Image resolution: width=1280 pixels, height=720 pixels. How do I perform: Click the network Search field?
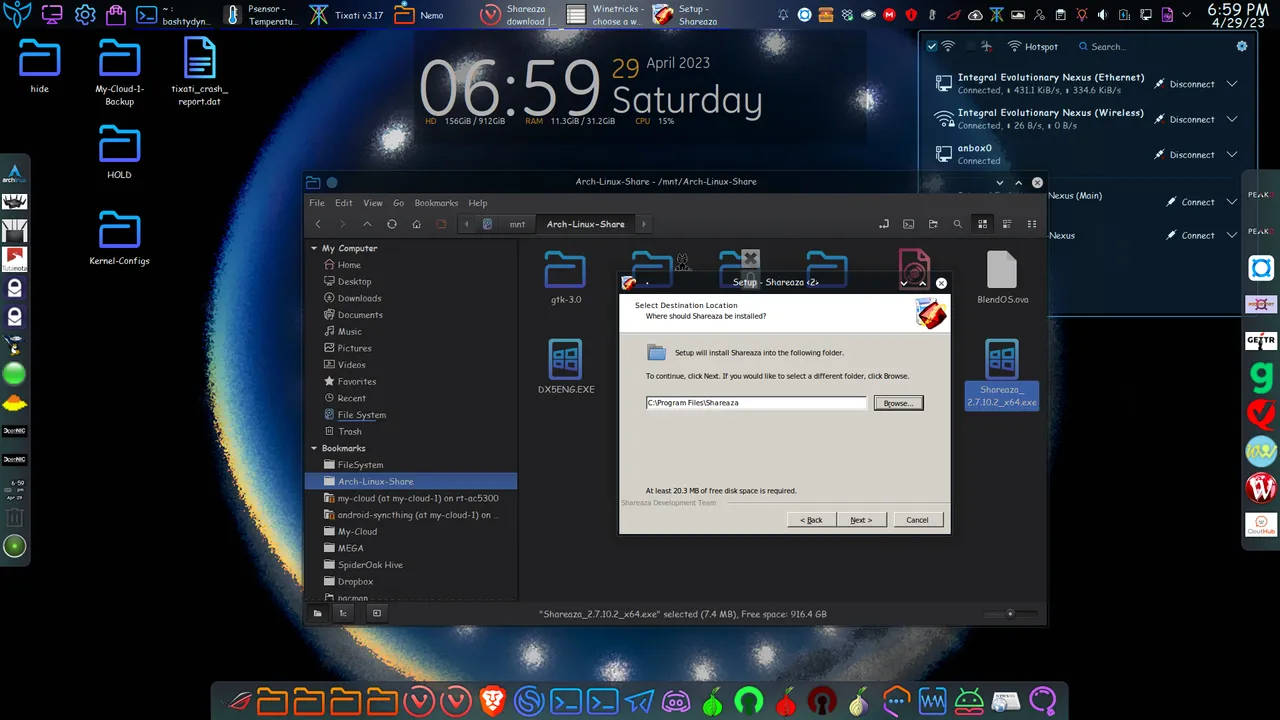point(1150,47)
